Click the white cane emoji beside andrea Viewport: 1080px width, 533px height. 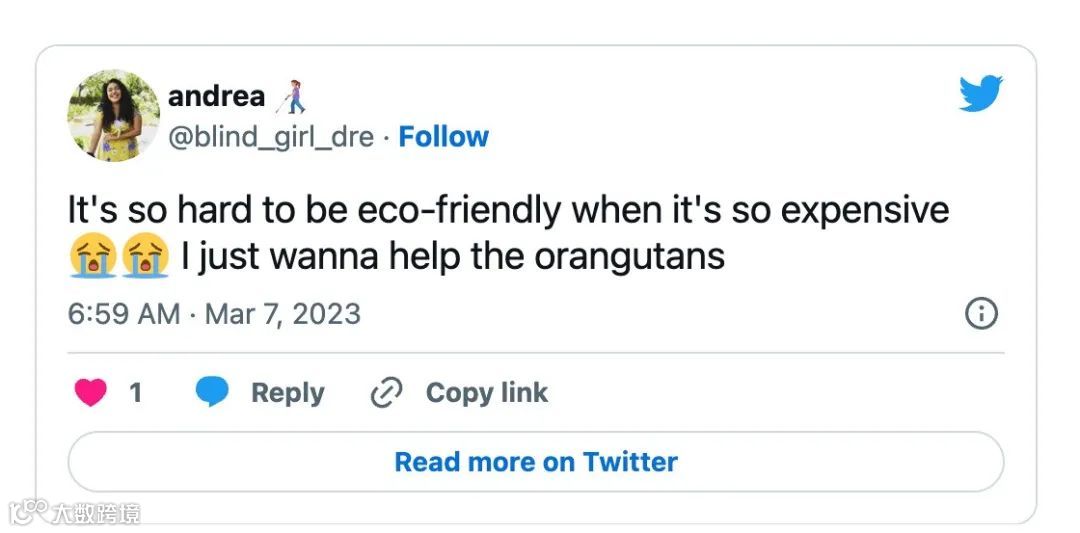pyautogui.click(x=292, y=97)
